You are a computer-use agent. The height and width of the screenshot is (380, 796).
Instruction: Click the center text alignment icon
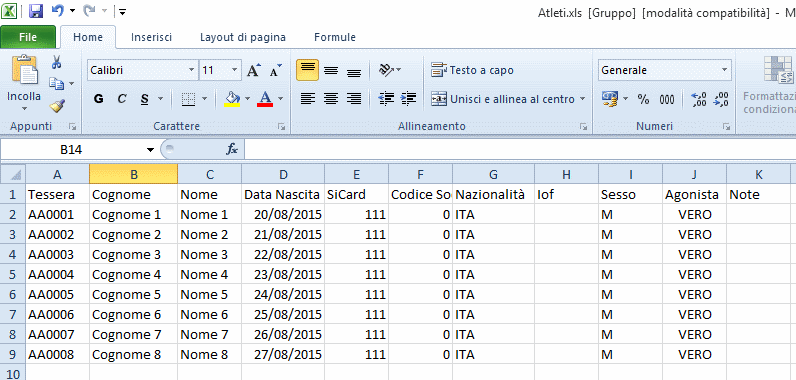(x=331, y=98)
